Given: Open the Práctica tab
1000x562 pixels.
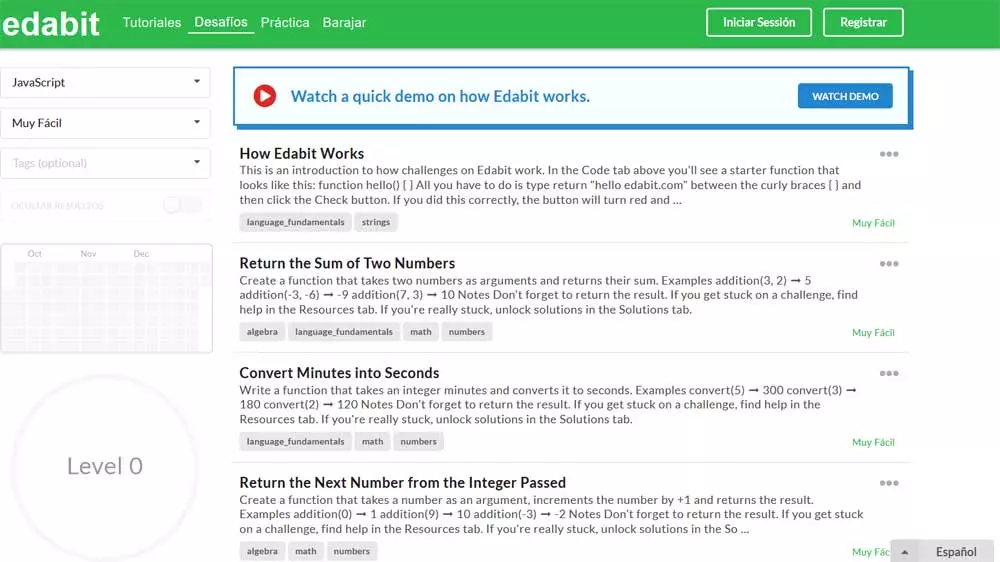Looking at the screenshot, I should pyautogui.click(x=284, y=22).
